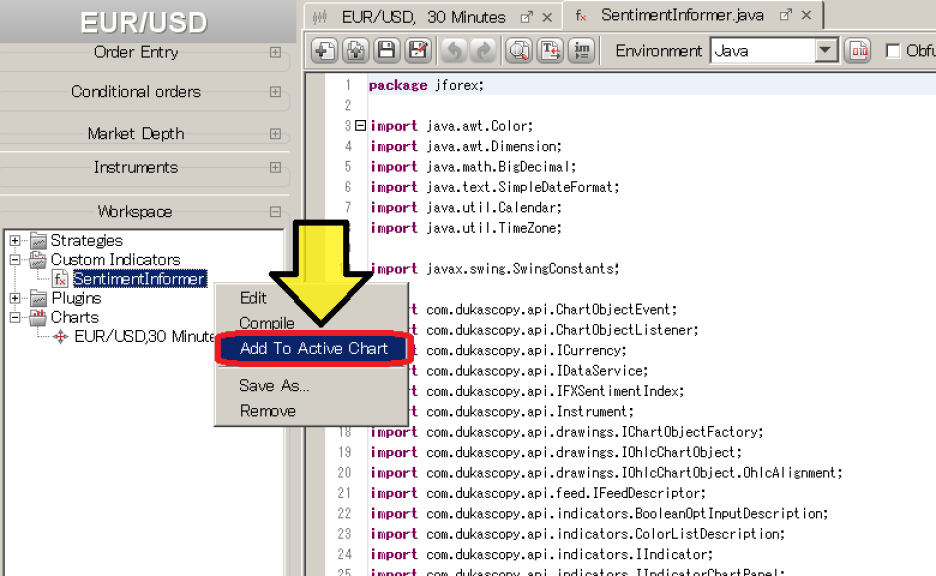Expand the Plugins tree node

pos(15,298)
